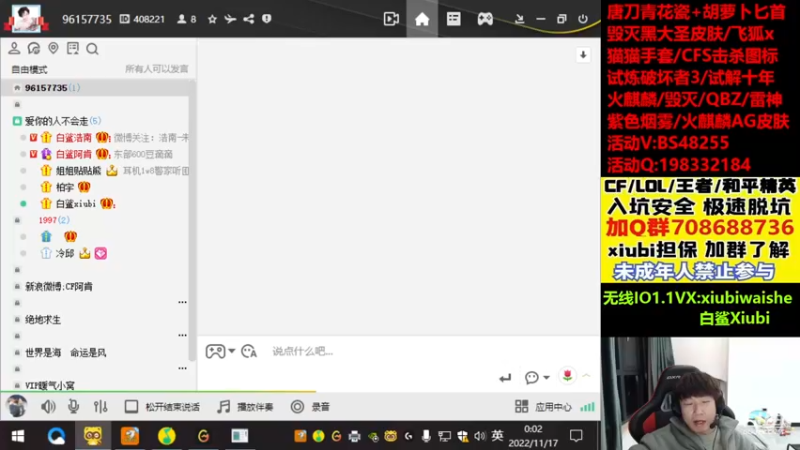Click the location pin icon
The height and width of the screenshot is (450, 800).
53,48
